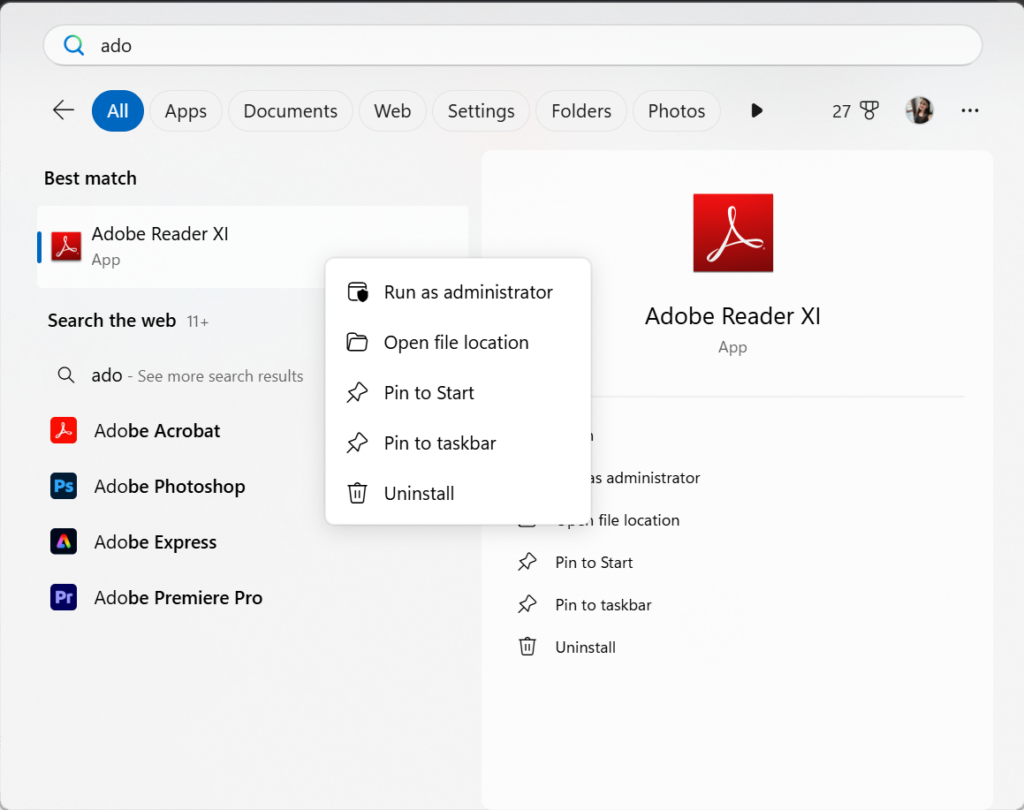Switch to the Settings filter tab

pos(481,111)
